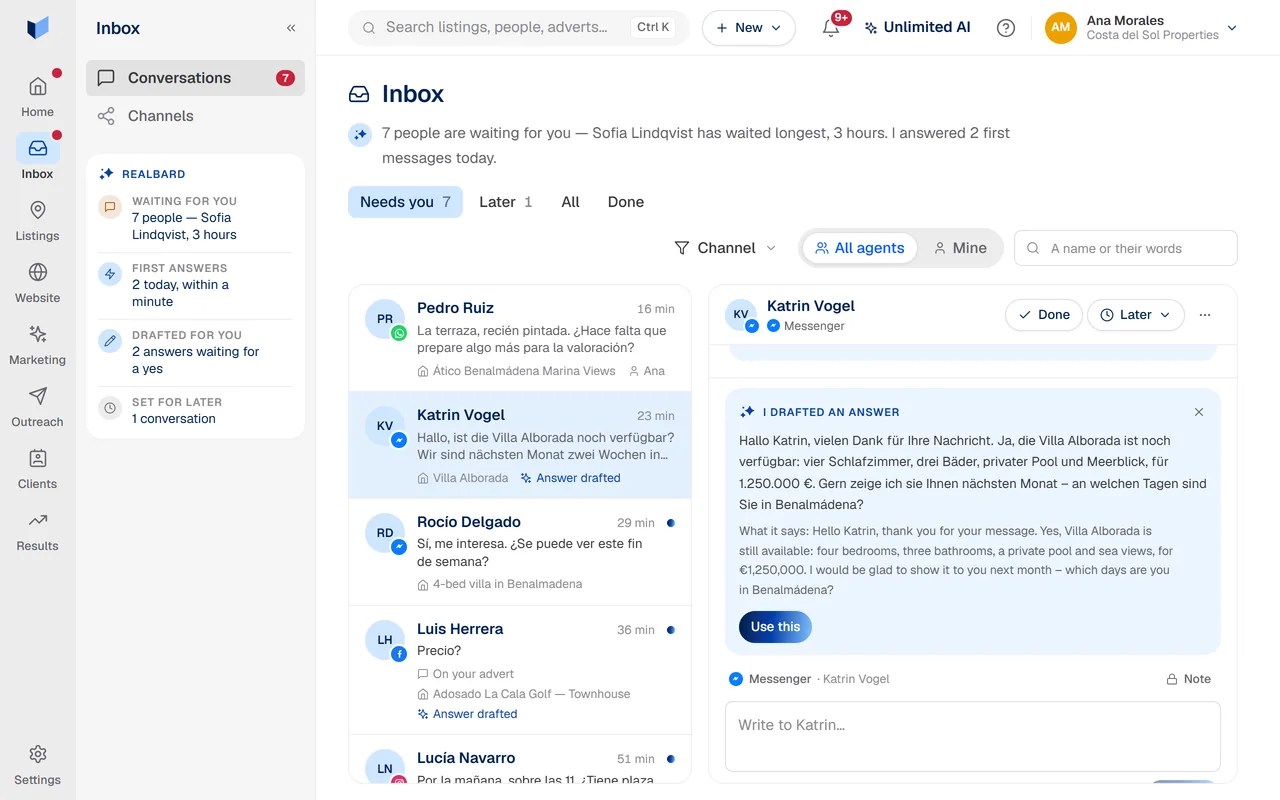Image resolution: width=1280 pixels, height=800 pixels.
Task: Open Conversations in side panel
Action: (195, 78)
